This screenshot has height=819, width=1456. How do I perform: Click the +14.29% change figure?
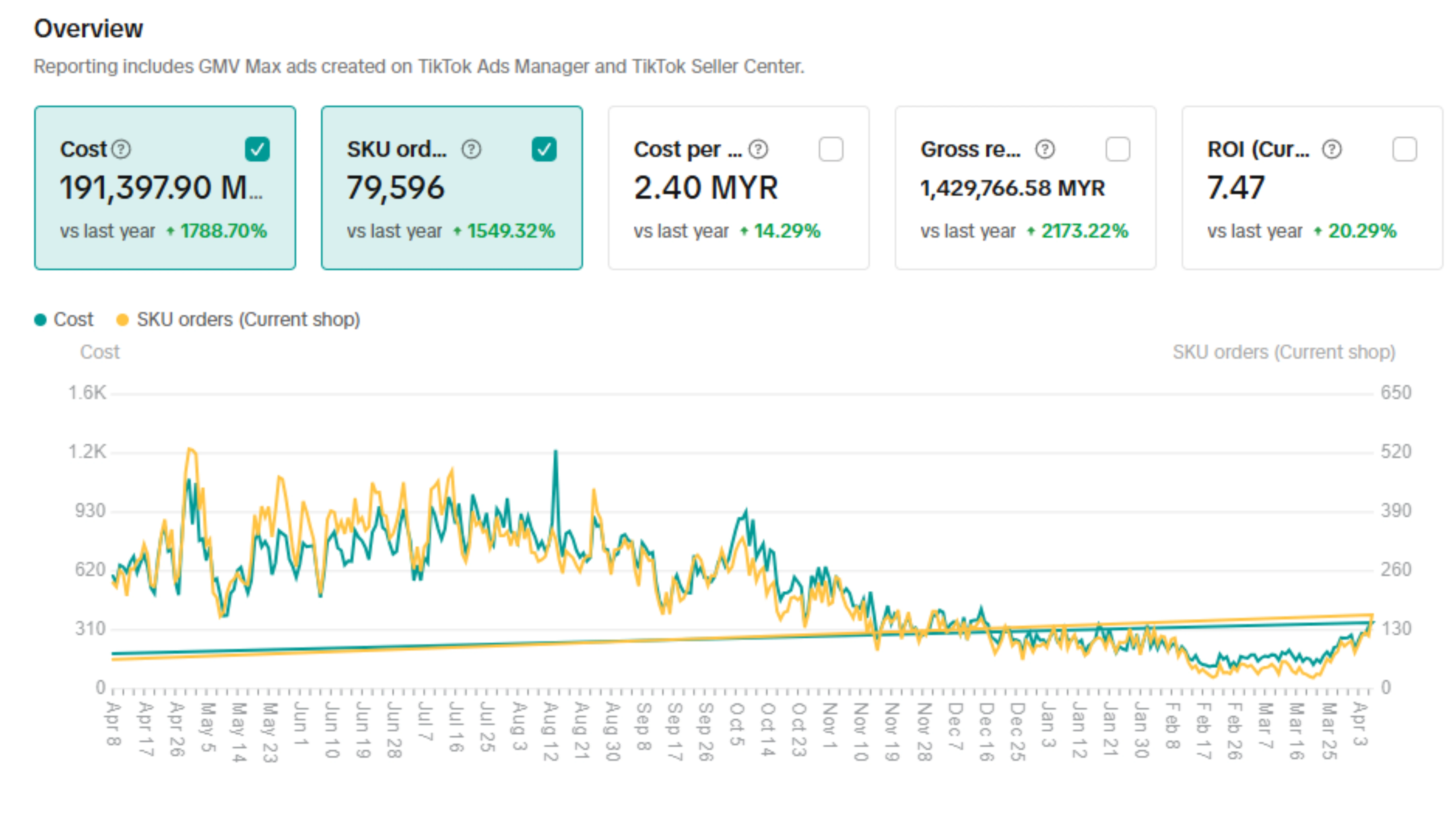coord(781,231)
